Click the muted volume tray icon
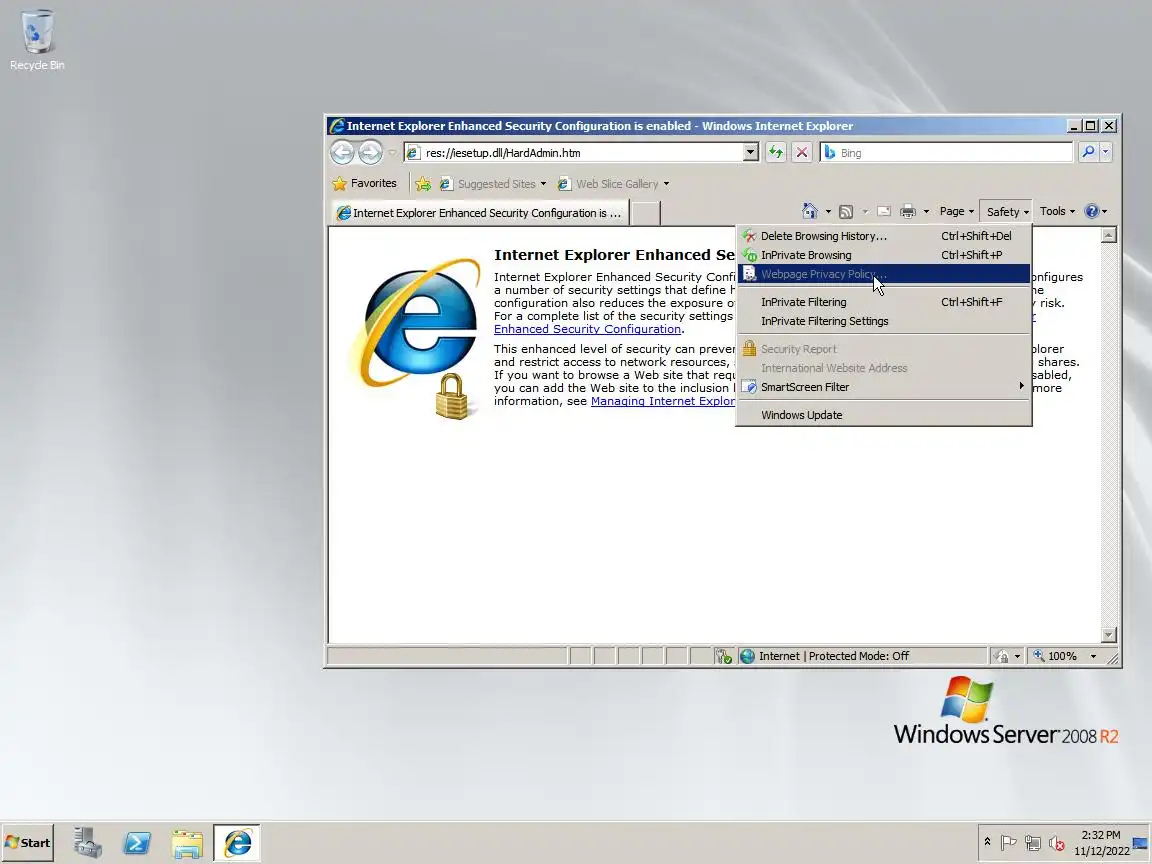The image size is (1152, 864). [x=1056, y=843]
